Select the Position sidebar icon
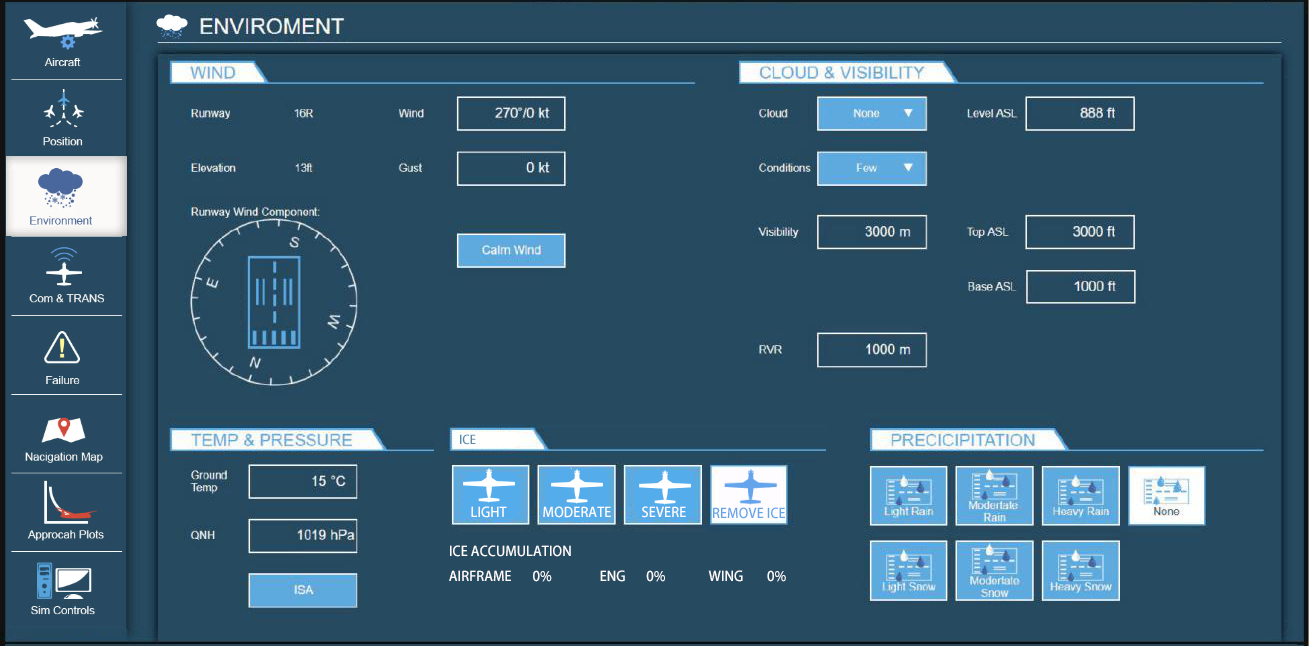The height and width of the screenshot is (646, 1310). point(63,118)
